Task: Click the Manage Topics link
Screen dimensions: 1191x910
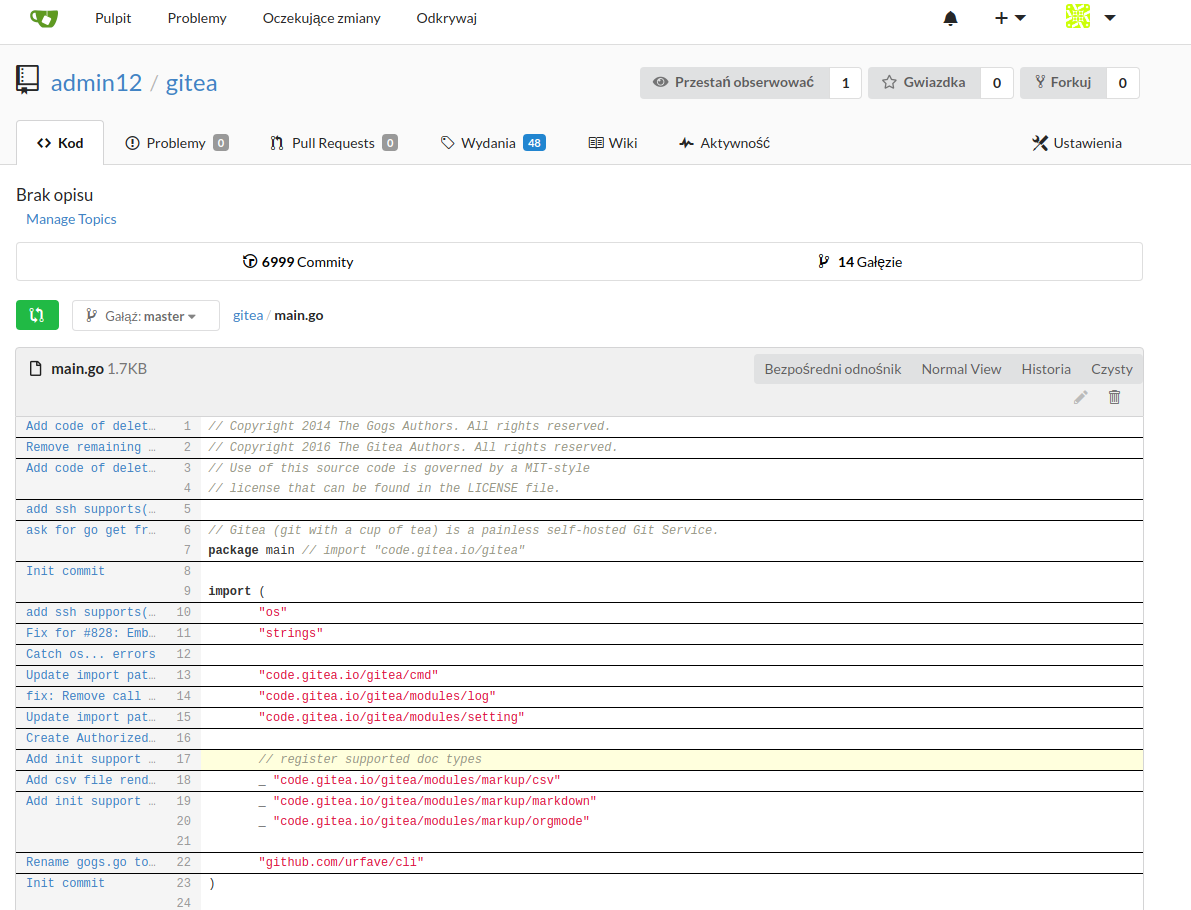Action: (71, 219)
